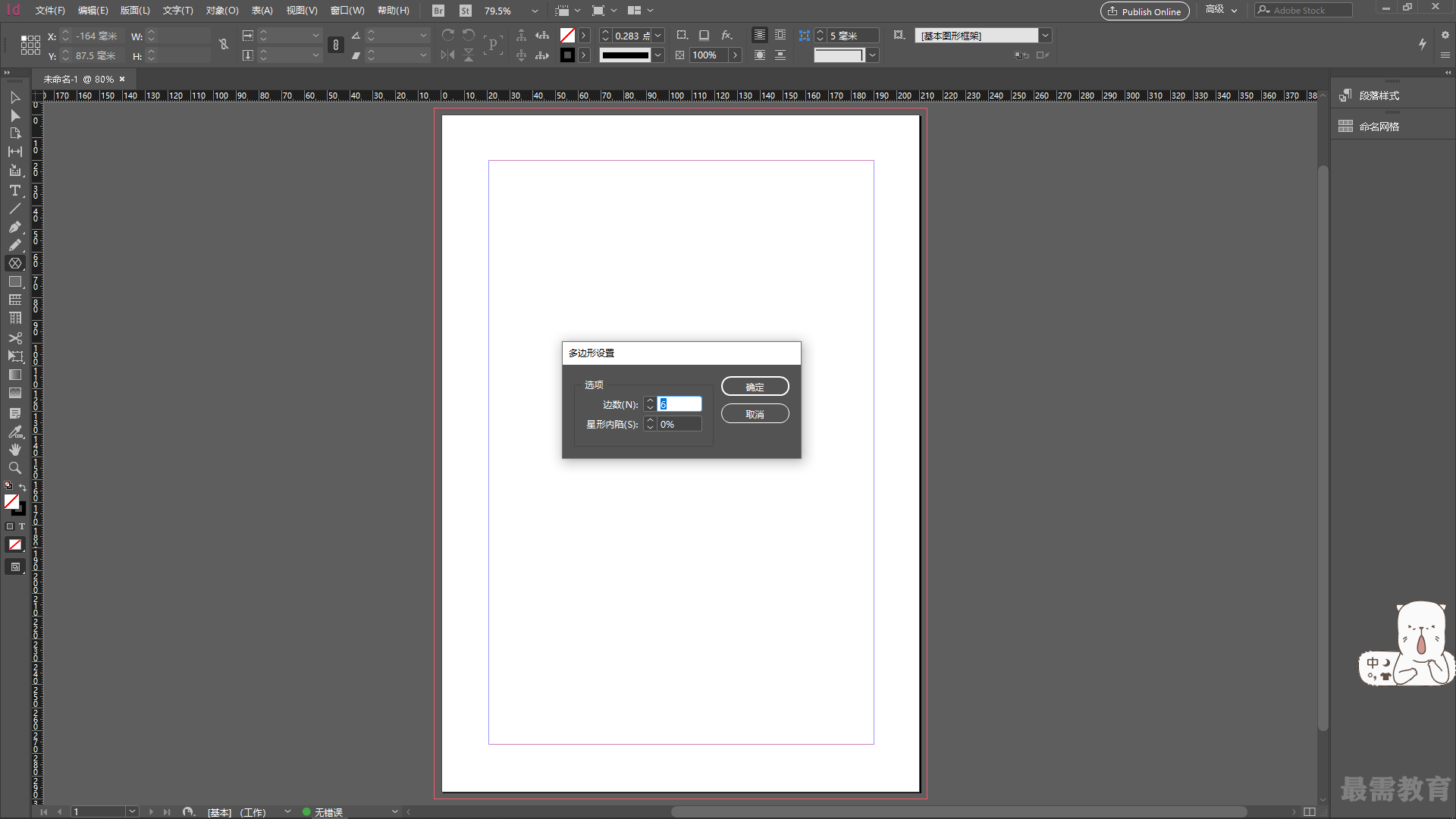Open the zoom level 79.5% dropdown

535,11
